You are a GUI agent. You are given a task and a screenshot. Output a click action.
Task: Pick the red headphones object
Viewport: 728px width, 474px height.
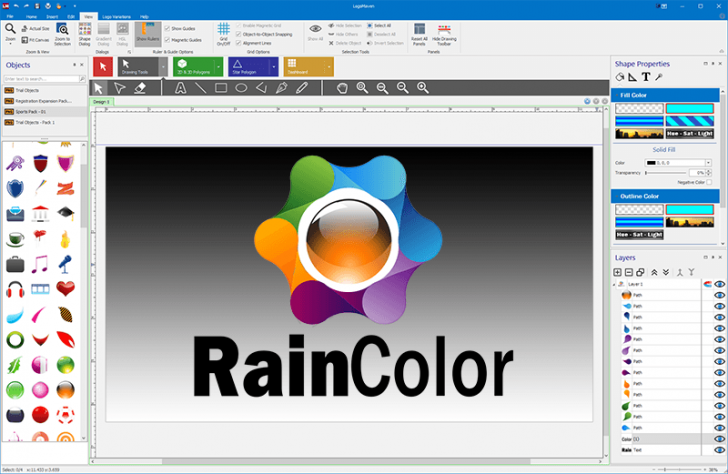pos(15,289)
